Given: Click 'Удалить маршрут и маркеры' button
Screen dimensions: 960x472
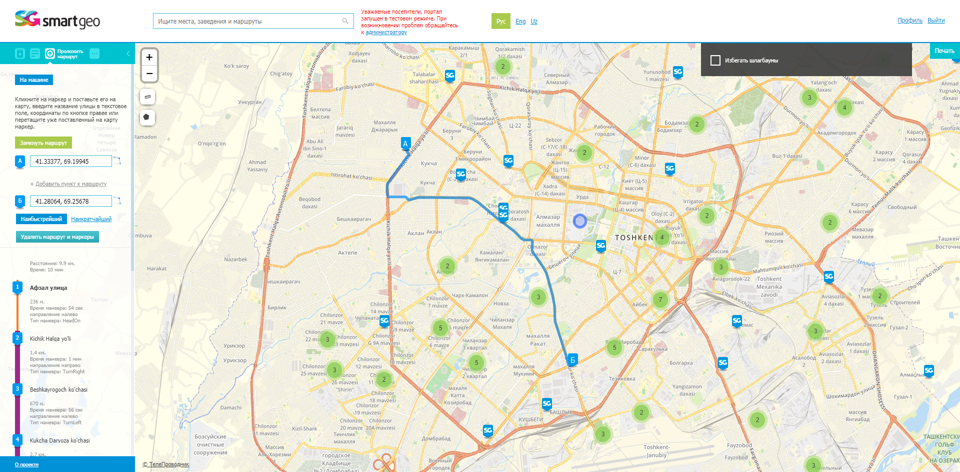Looking at the screenshot, I should [x=57, y=237].
